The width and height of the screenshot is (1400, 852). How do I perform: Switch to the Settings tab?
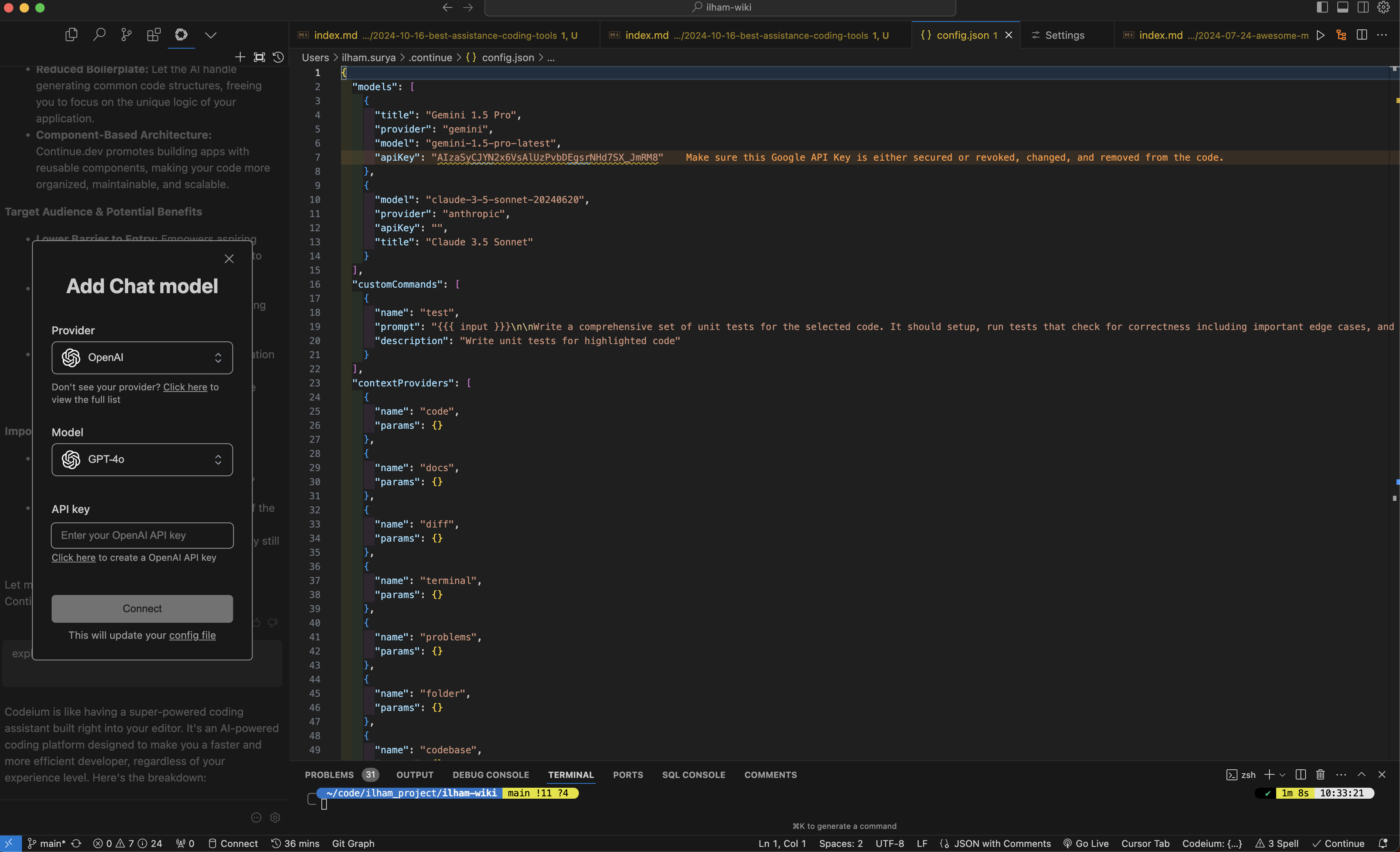pos(1065,35)
